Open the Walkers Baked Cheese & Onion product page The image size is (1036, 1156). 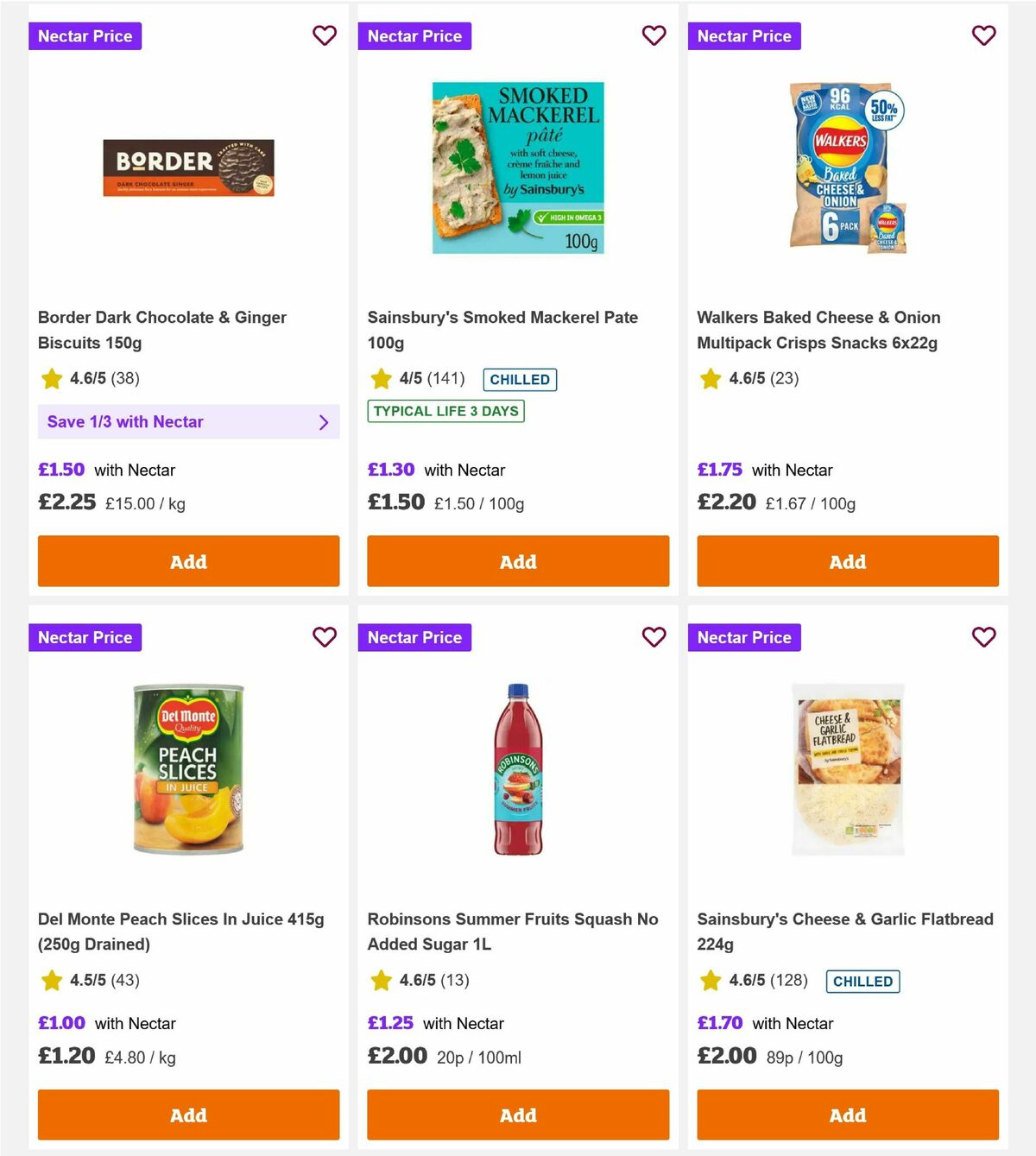[x=818, y=330]
